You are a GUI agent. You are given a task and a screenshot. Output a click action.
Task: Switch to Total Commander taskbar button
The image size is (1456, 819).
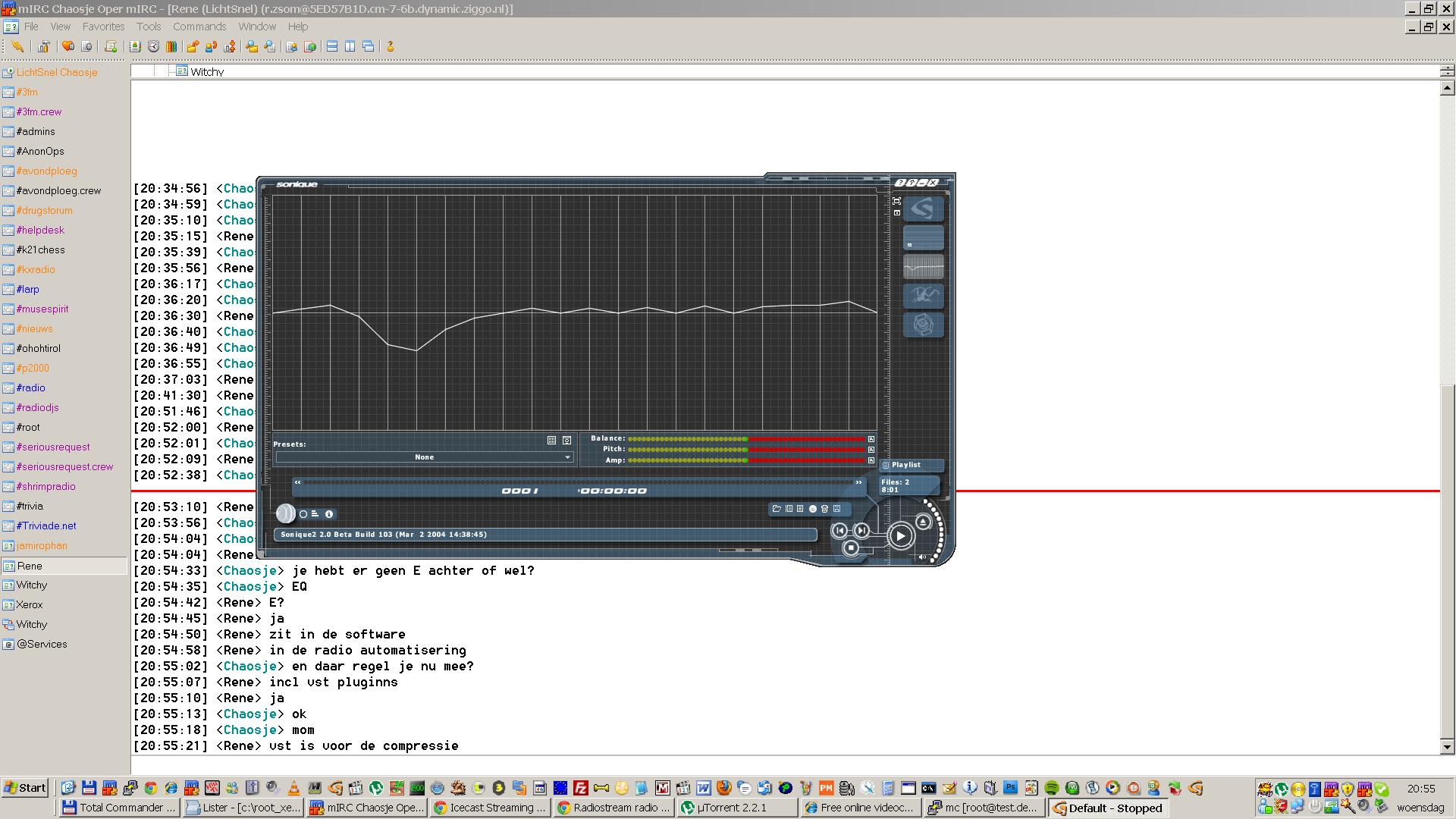(119, 808)
